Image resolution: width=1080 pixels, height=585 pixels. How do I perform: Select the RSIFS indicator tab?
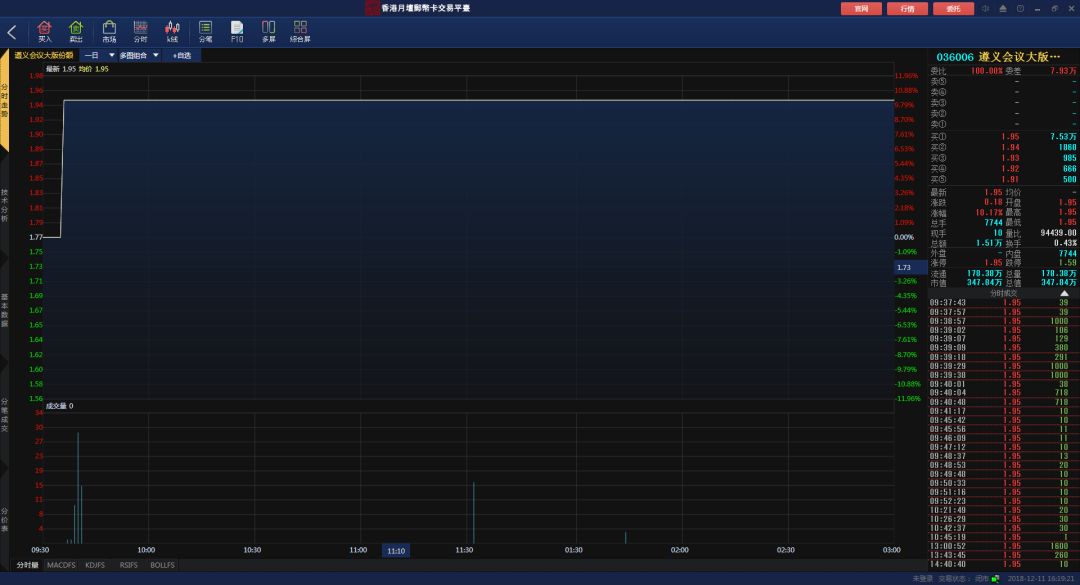[129, 565]
